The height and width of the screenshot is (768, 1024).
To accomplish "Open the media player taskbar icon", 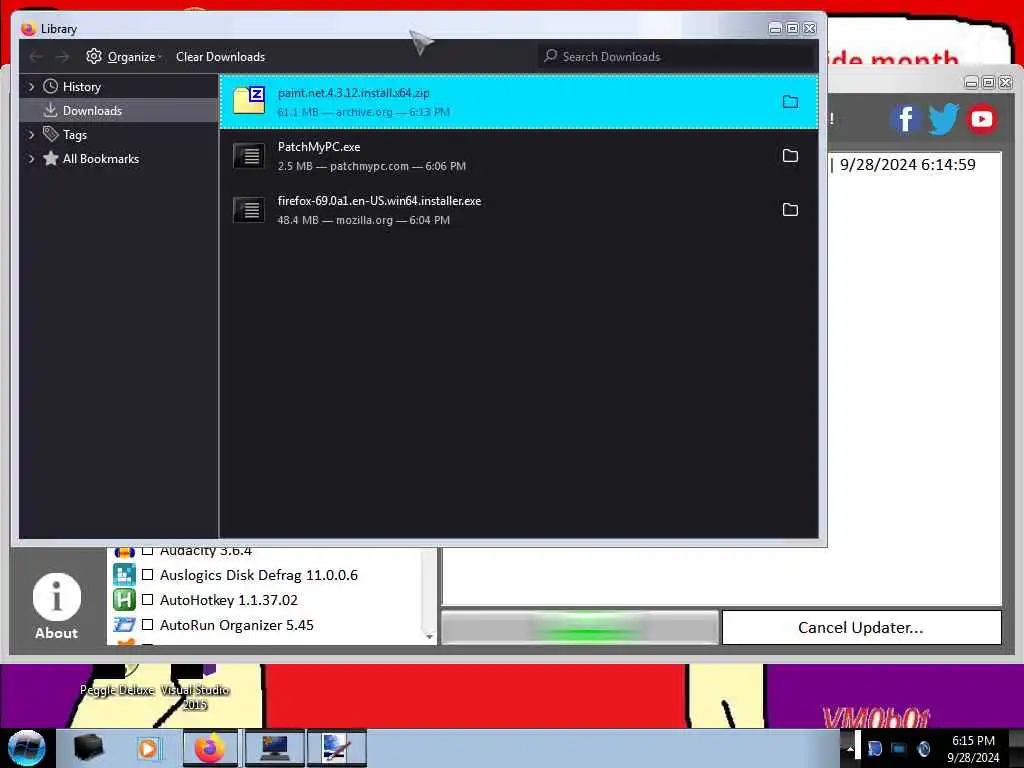I will coord(148,748).
